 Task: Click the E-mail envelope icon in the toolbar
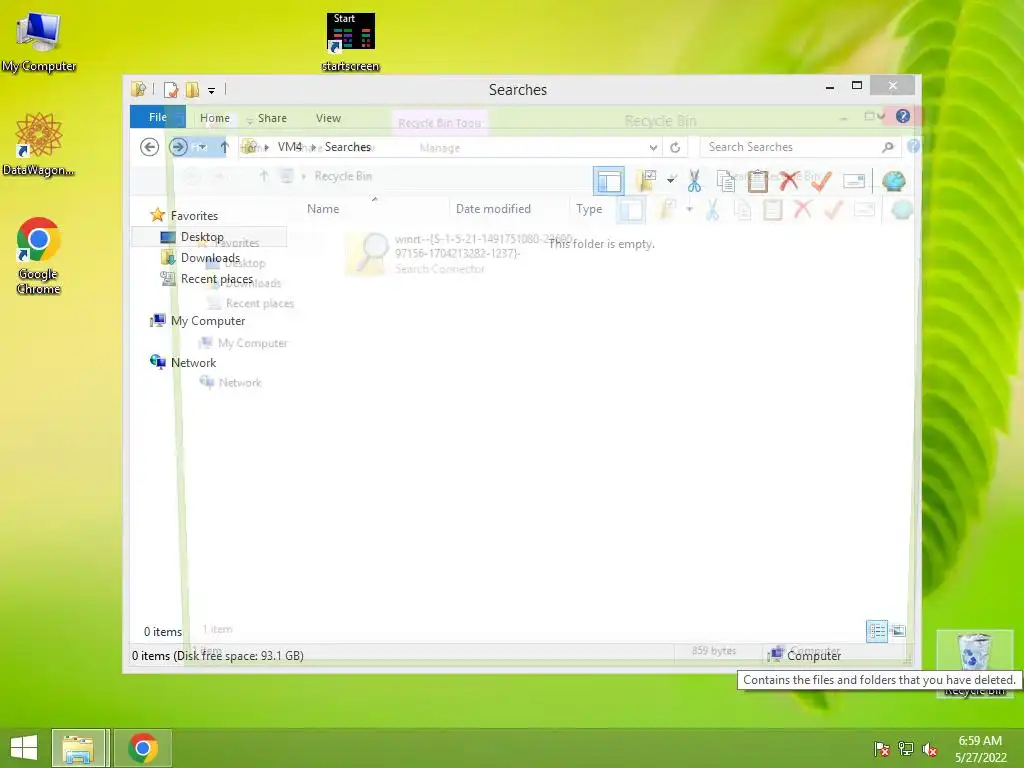pos(854,181)
